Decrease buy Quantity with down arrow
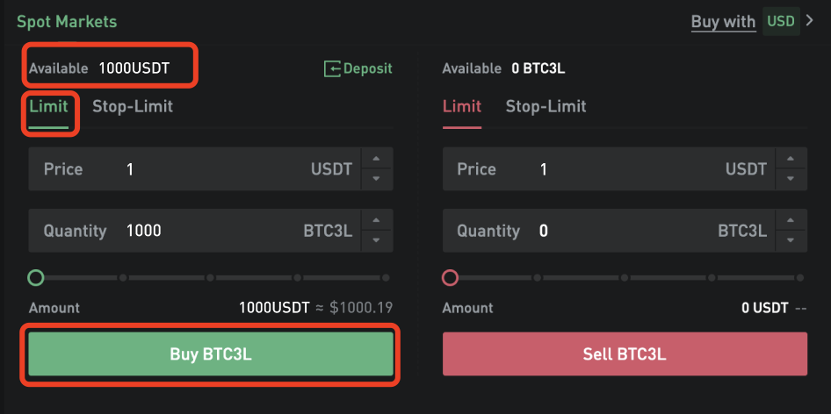832x414 pixels. coord(377,240)
